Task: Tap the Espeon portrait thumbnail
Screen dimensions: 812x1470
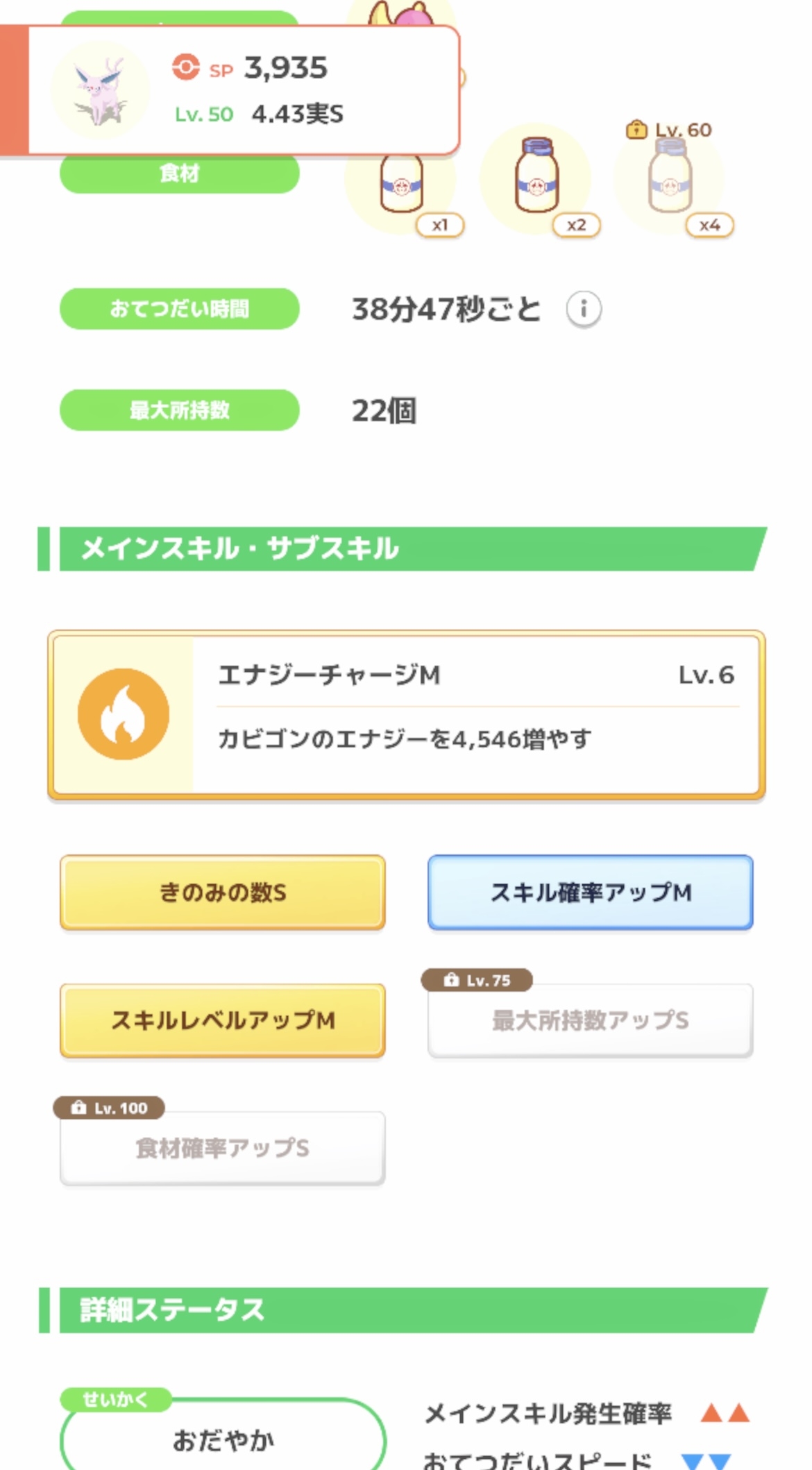Action: pyautogui.click(x=101, y=92)
